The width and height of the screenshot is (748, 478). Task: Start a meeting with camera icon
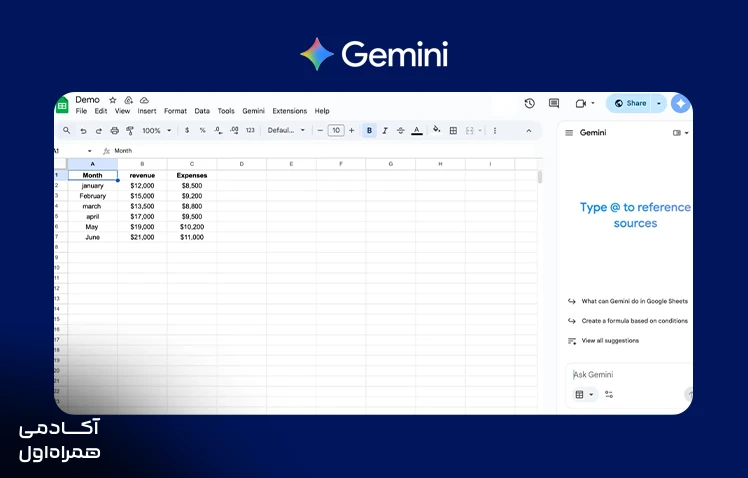click(581, 104)
